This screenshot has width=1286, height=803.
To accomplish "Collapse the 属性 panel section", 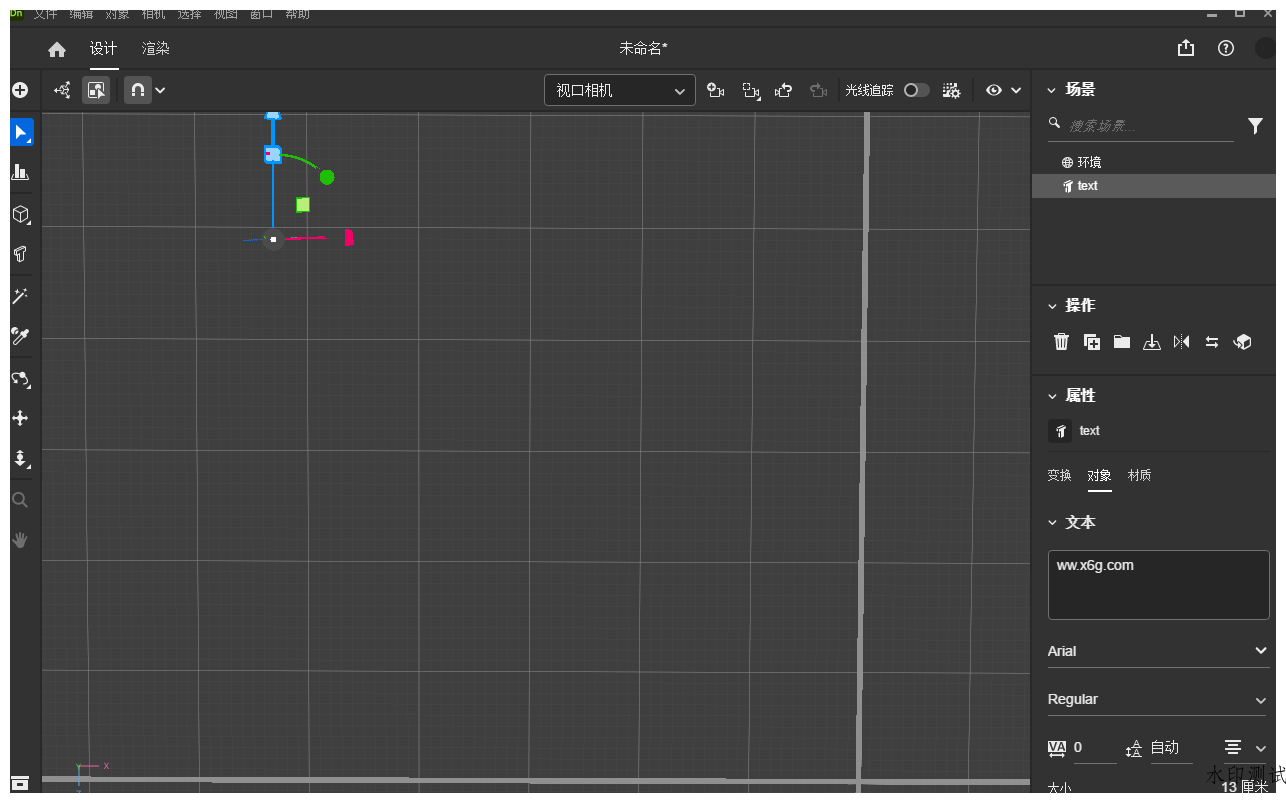I will (x=1051, y=396).
